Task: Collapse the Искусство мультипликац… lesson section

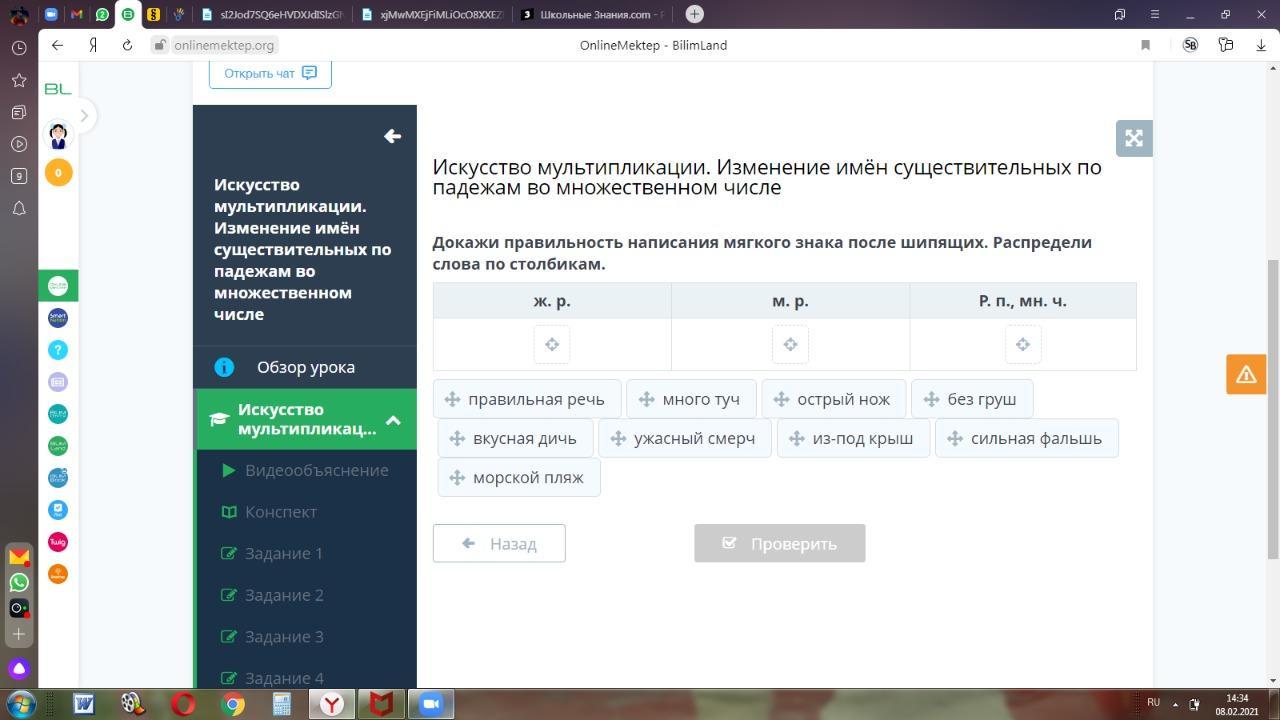Action: pos(393,420)
